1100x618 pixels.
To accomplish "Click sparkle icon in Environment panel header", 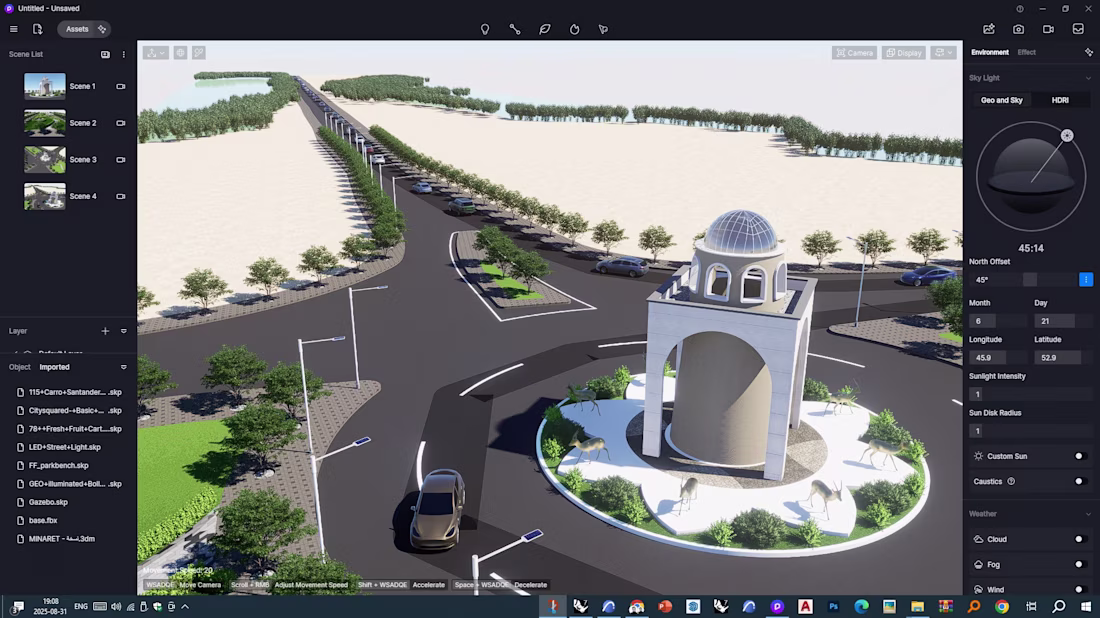I will coord(1089,53).
